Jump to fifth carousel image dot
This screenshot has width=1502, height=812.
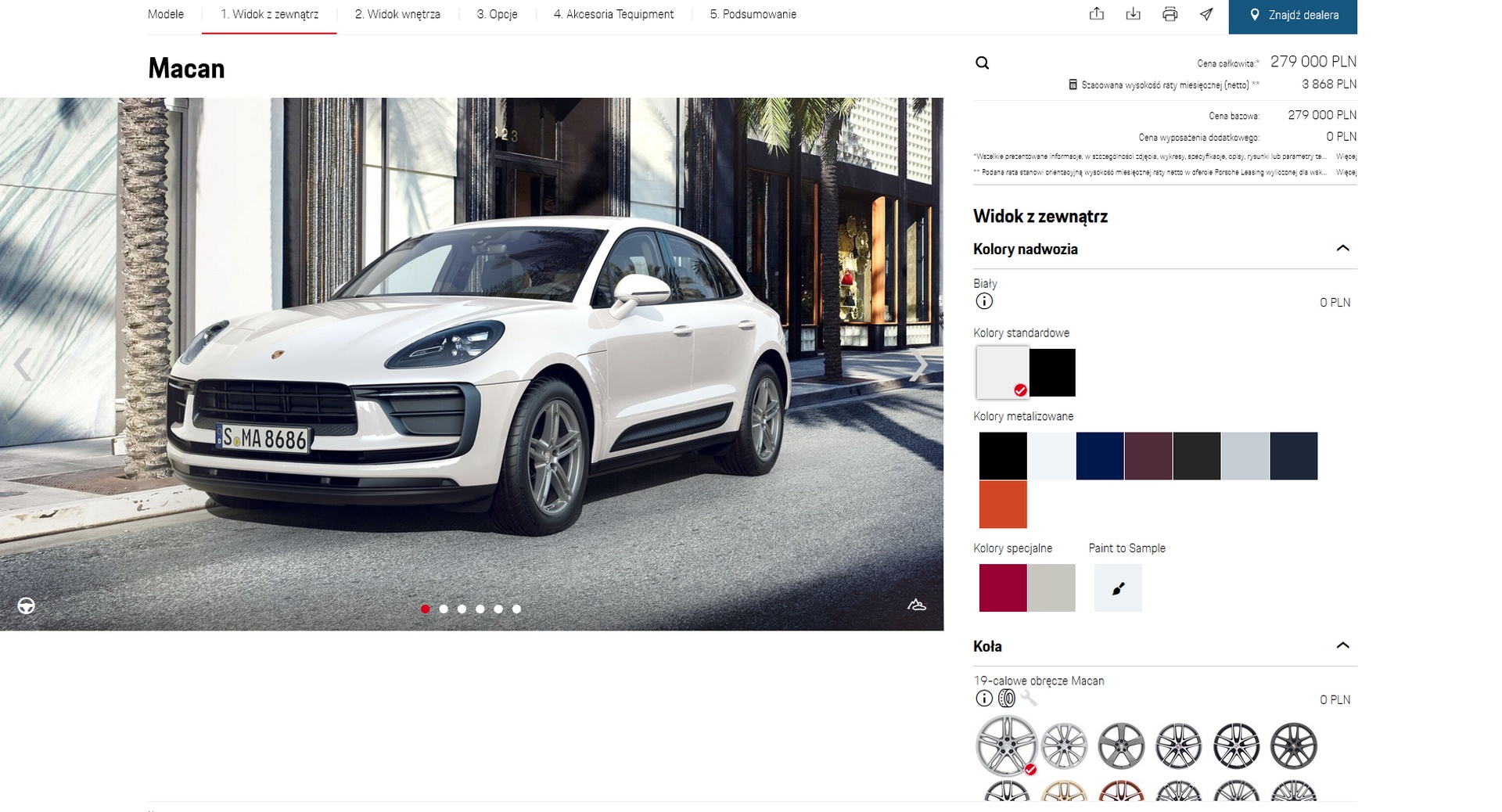pyautogui.click(x=498, y=609)
